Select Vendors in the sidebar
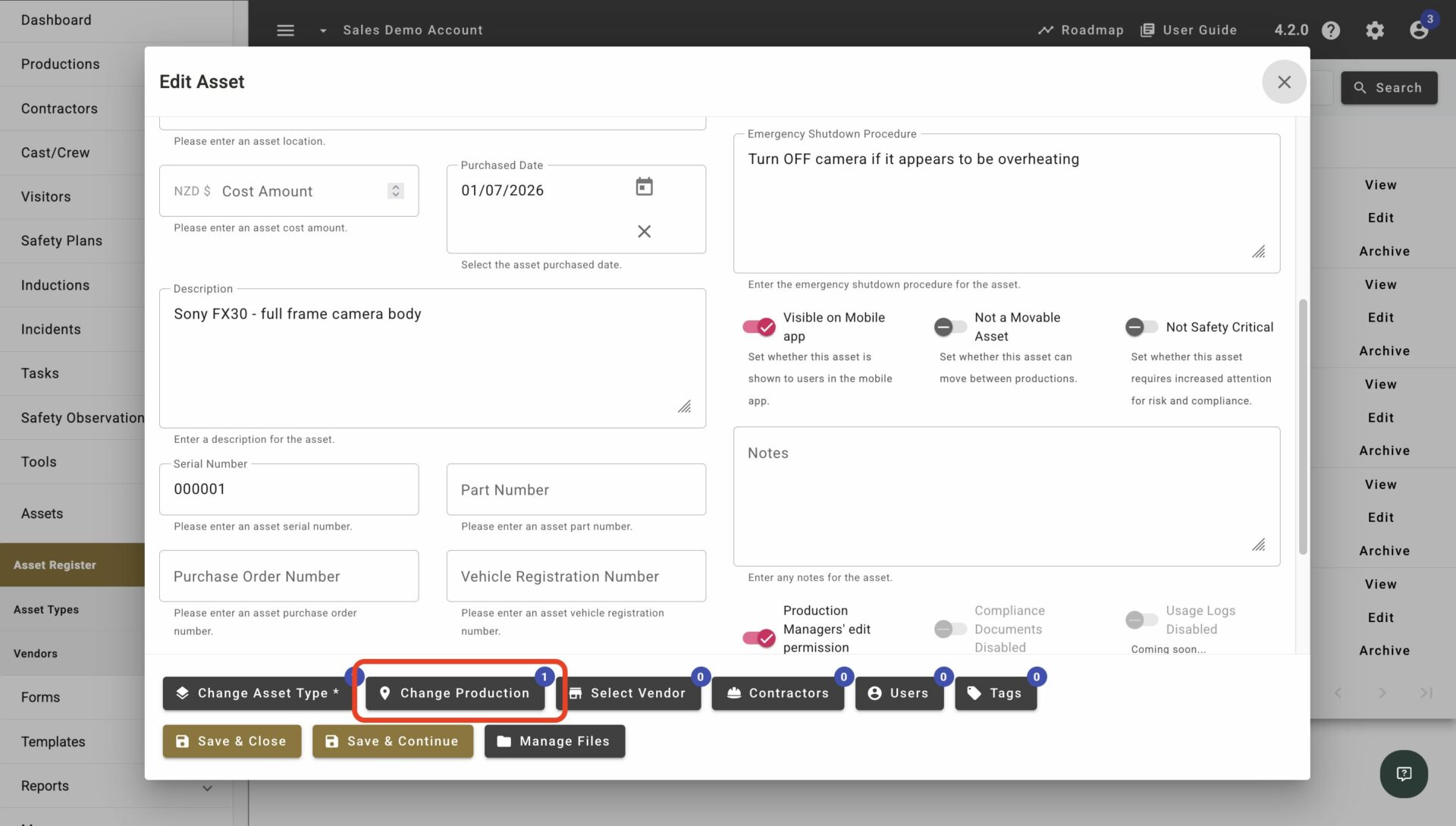1456x826 pixels. coord(36,654)
